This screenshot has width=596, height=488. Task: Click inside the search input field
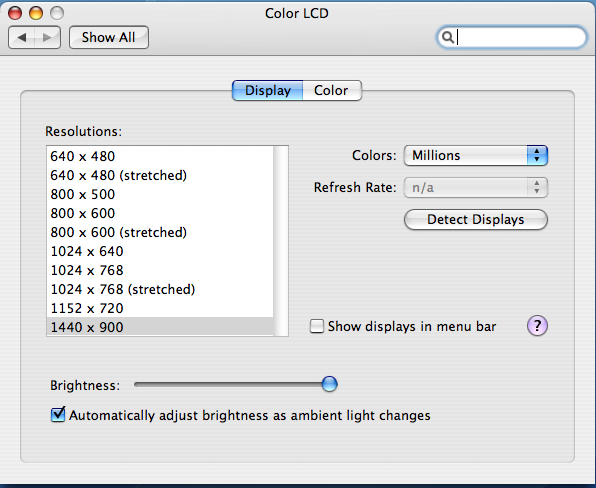tap(519, 37)
